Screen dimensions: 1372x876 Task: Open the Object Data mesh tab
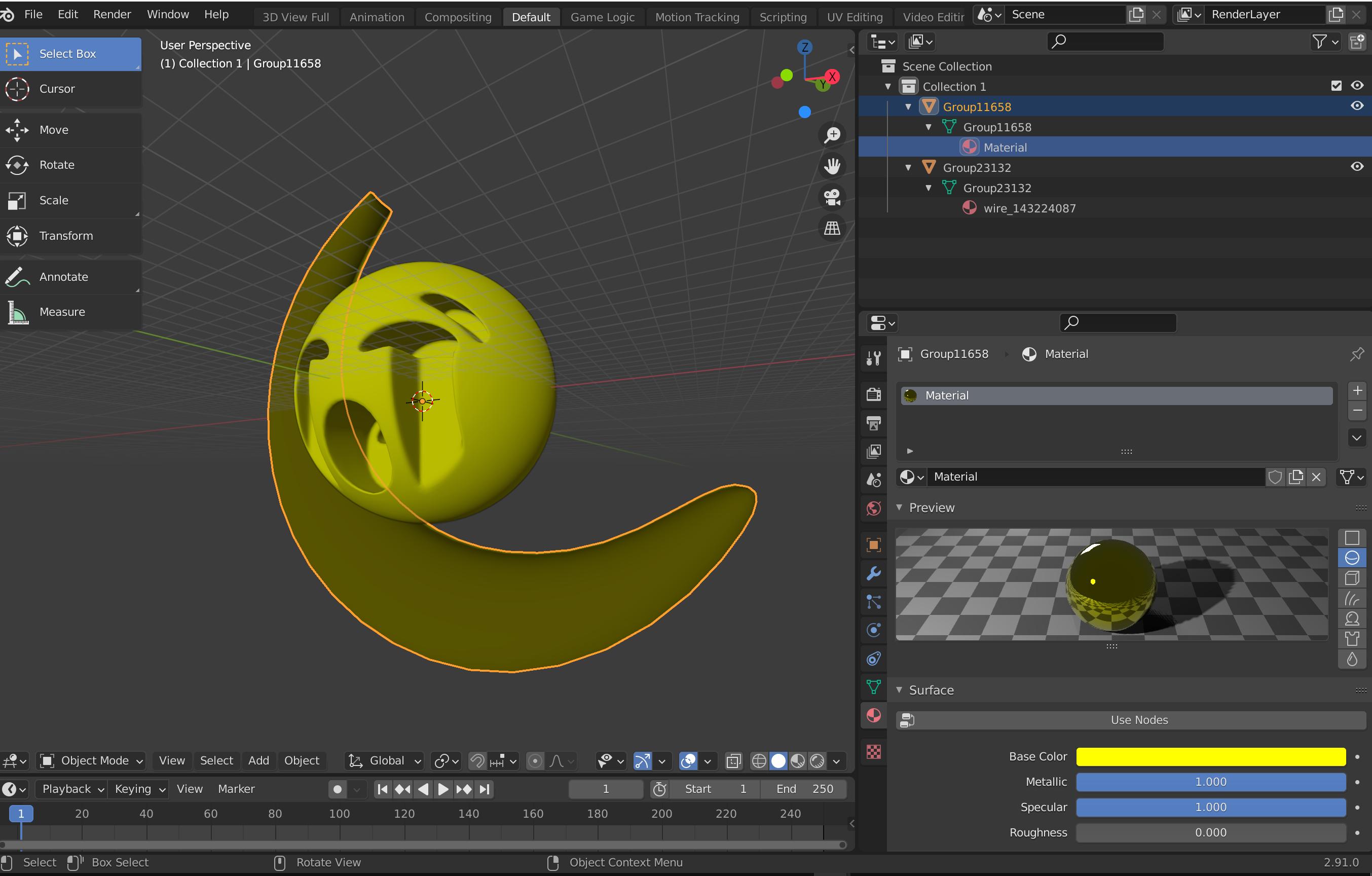(873, 687)
